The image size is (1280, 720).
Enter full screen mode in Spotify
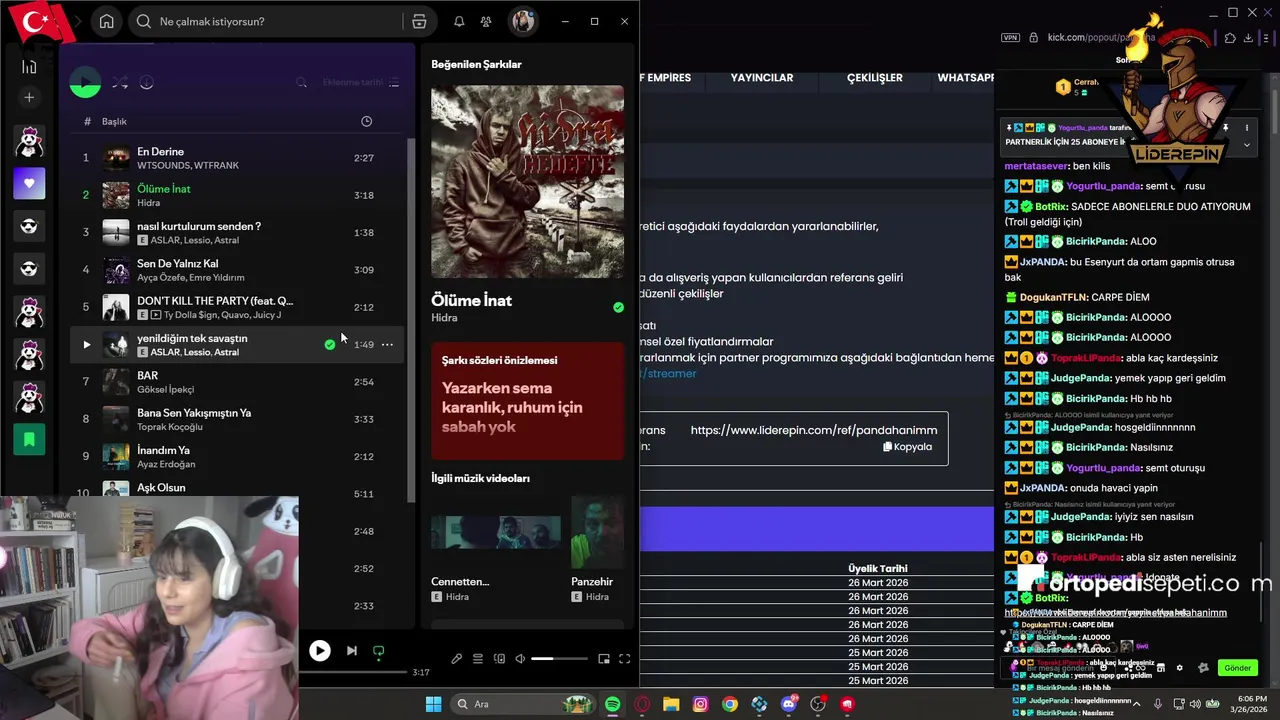click(625, 659)
